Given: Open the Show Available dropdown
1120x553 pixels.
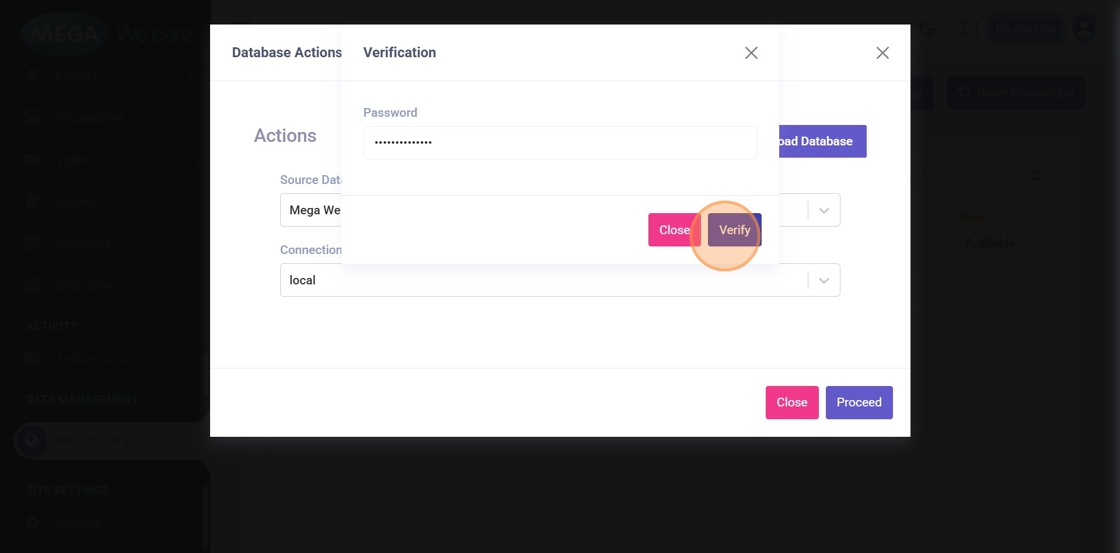Looking at the screenshot, I should point(988,242).
